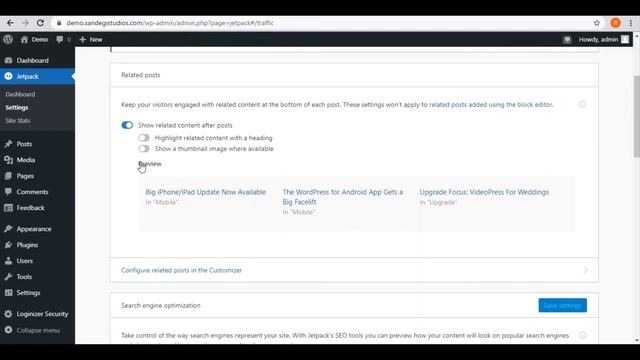The width and height of the screenshot is (640, 360).
Task: Reload the page with refresh icon
Action: [40, 23]
